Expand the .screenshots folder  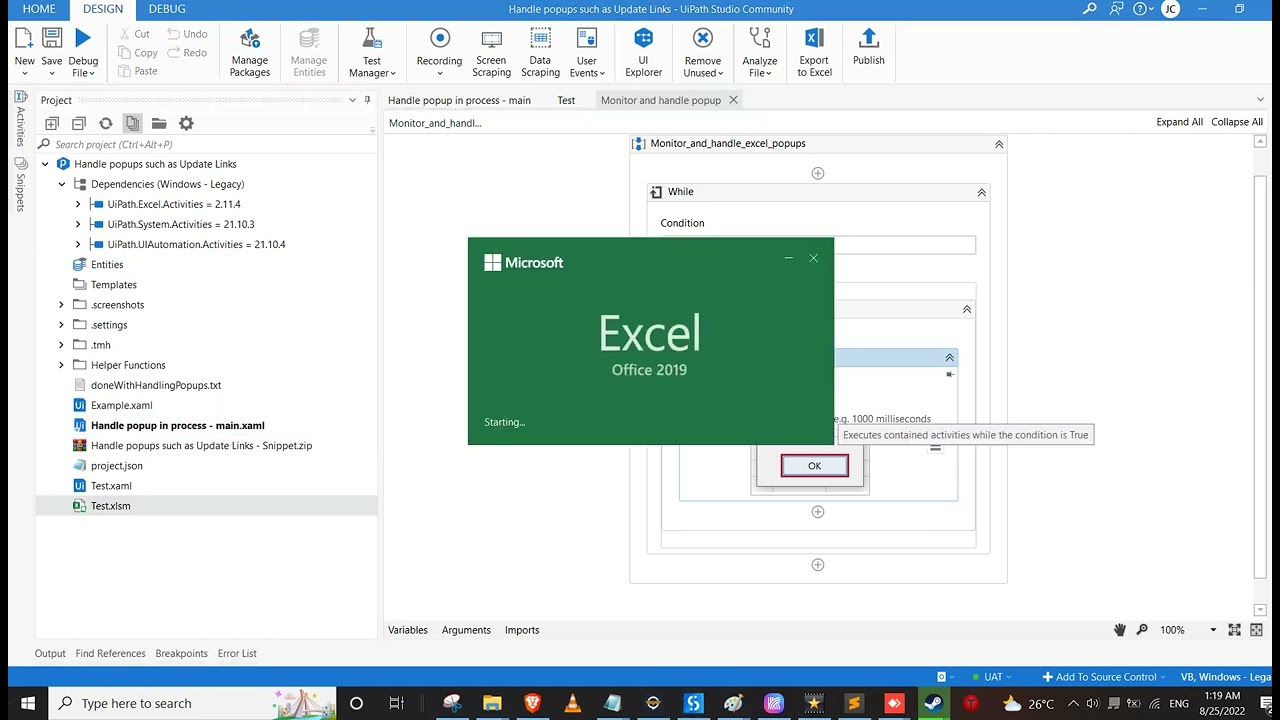point(62,305)
